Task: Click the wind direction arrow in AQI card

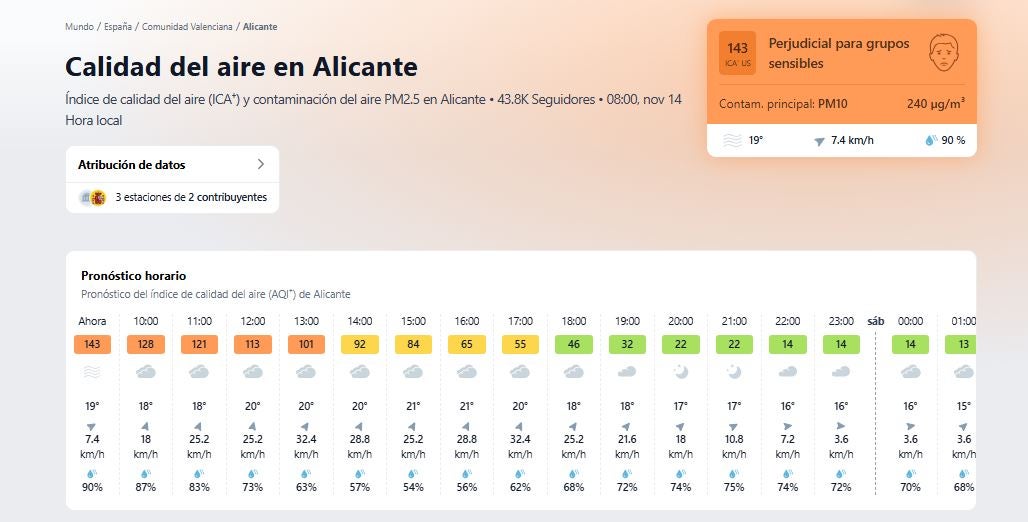Action: pos(819,141)
